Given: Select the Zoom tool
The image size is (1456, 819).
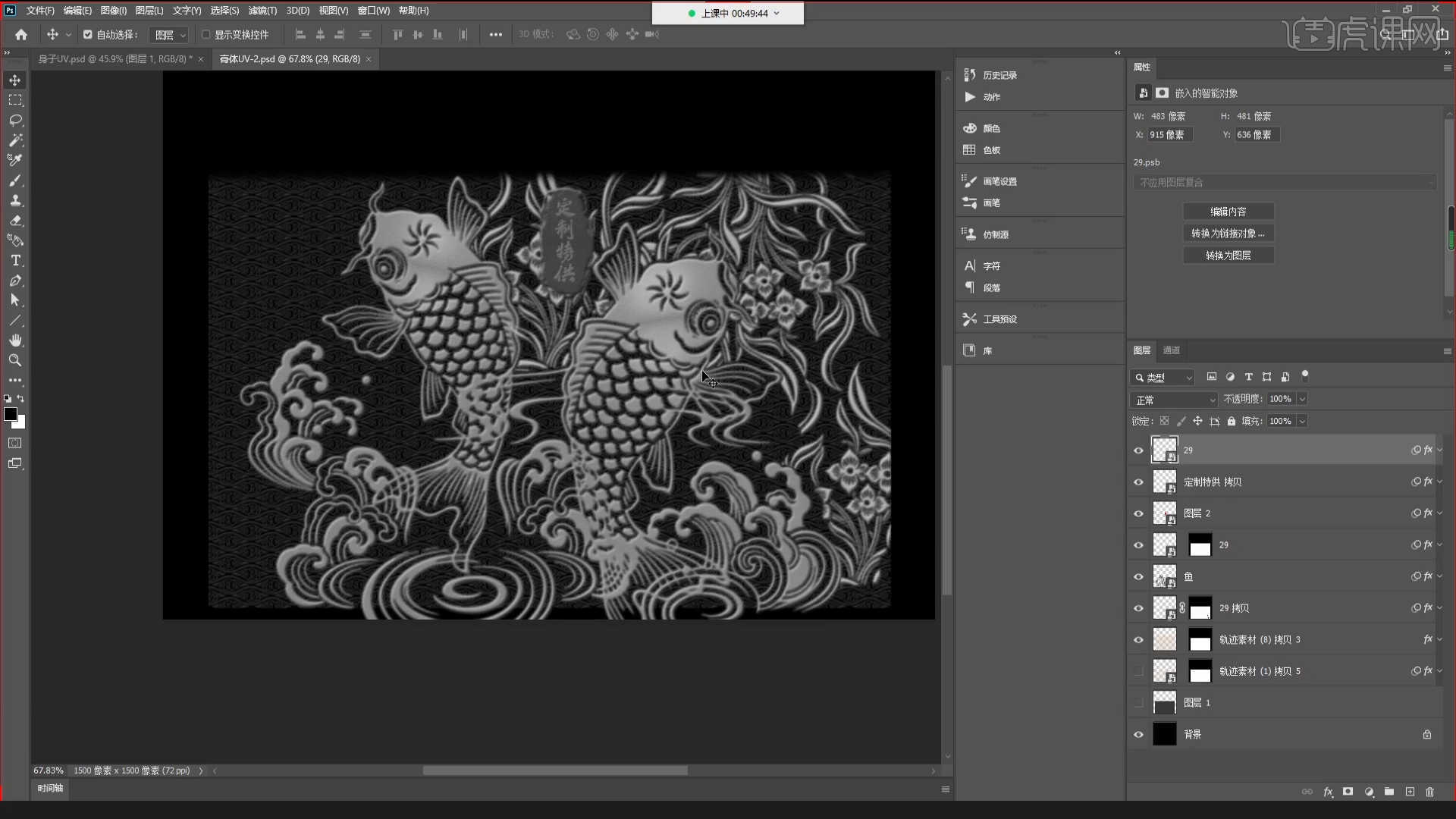Looking at the screenshot, I should click(14, 360).
